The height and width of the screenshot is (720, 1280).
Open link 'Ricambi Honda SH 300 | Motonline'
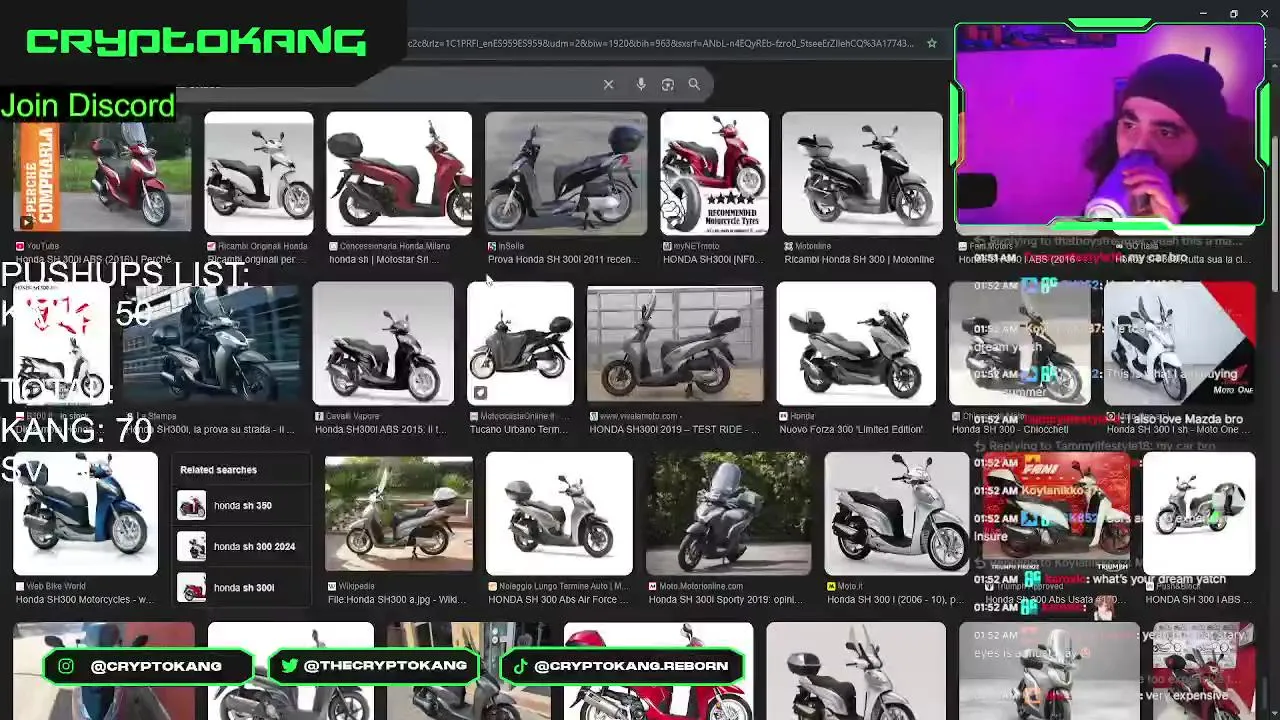pos(859,260)
